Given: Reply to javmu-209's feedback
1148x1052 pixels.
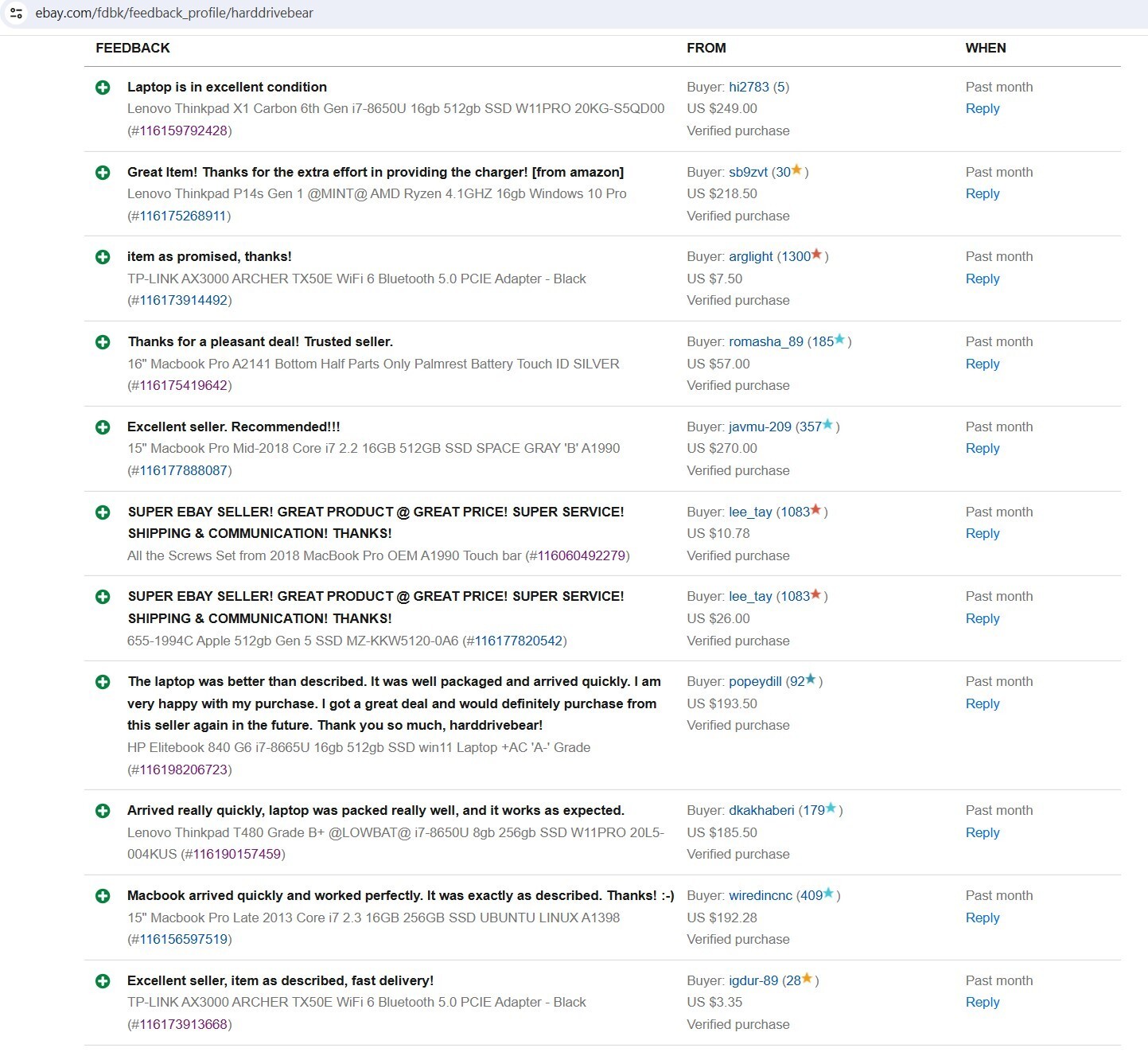Looking at the screenshot, I should point(983,449).
